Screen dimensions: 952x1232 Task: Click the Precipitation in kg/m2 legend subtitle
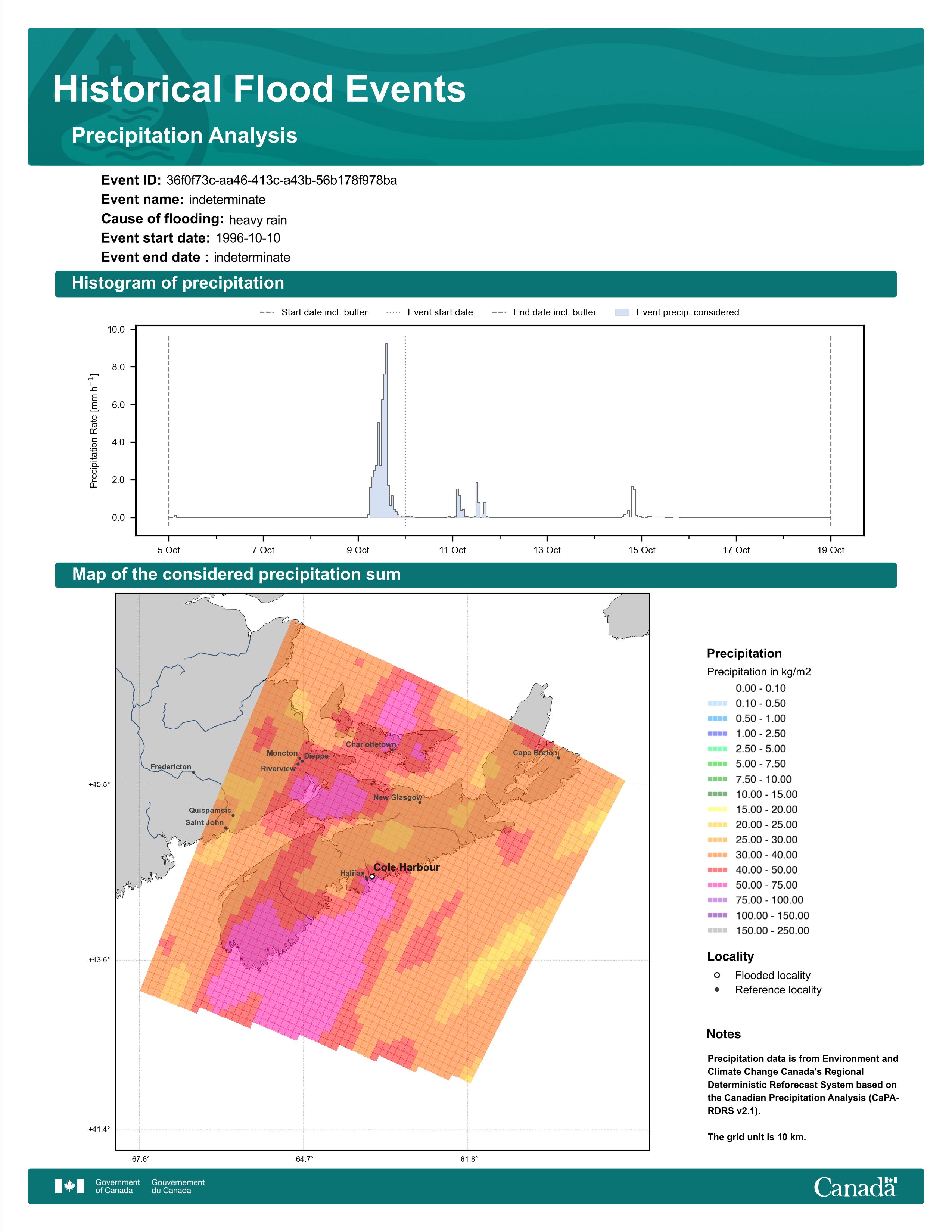[759, 672]
